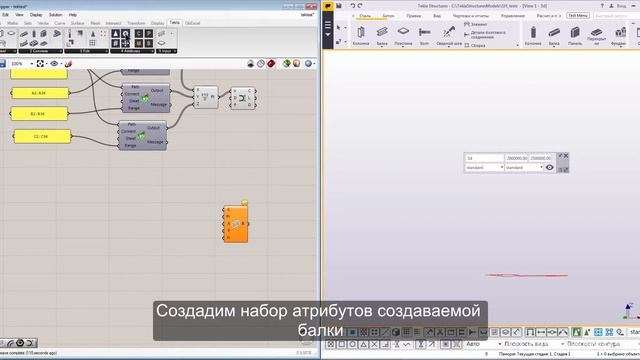Expand the 3 Edit panel list
Image resolution: width=640 pixels, height=360 pixels.
pyautogui.click(x=86, y=51)
